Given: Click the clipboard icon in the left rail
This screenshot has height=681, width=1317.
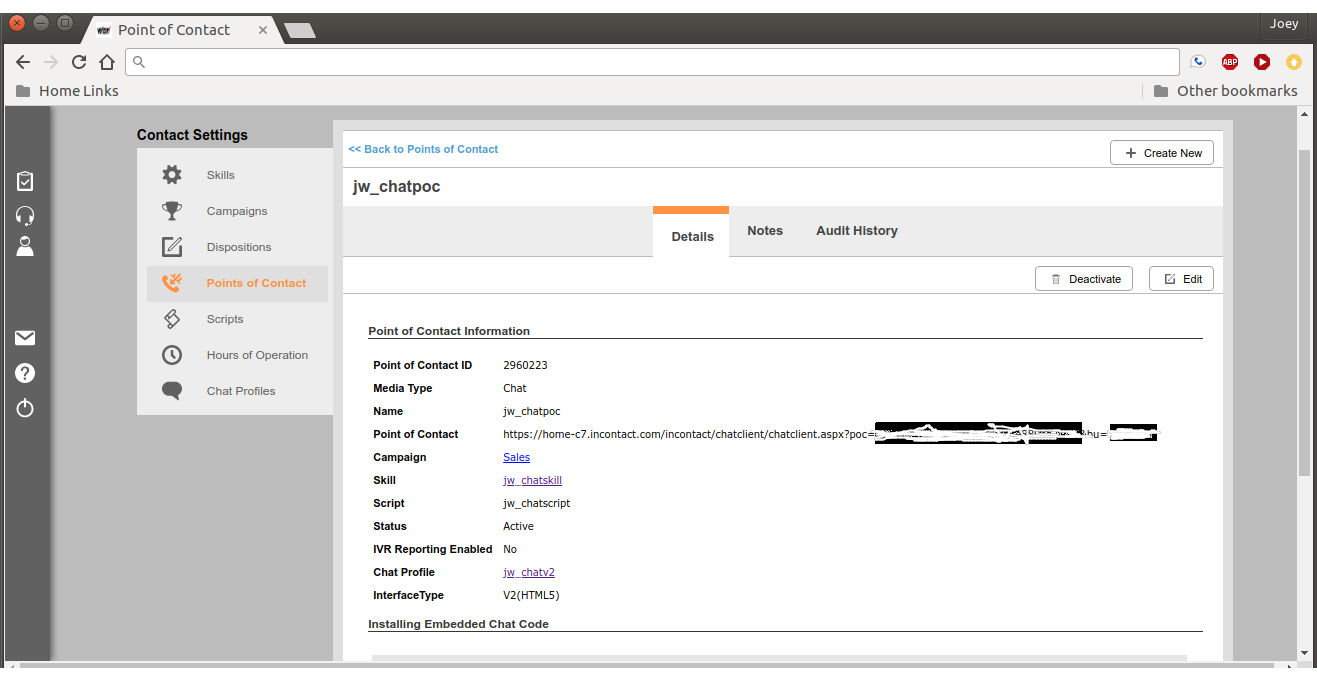Looking at the screenshot, I should (x=25, y=181).
